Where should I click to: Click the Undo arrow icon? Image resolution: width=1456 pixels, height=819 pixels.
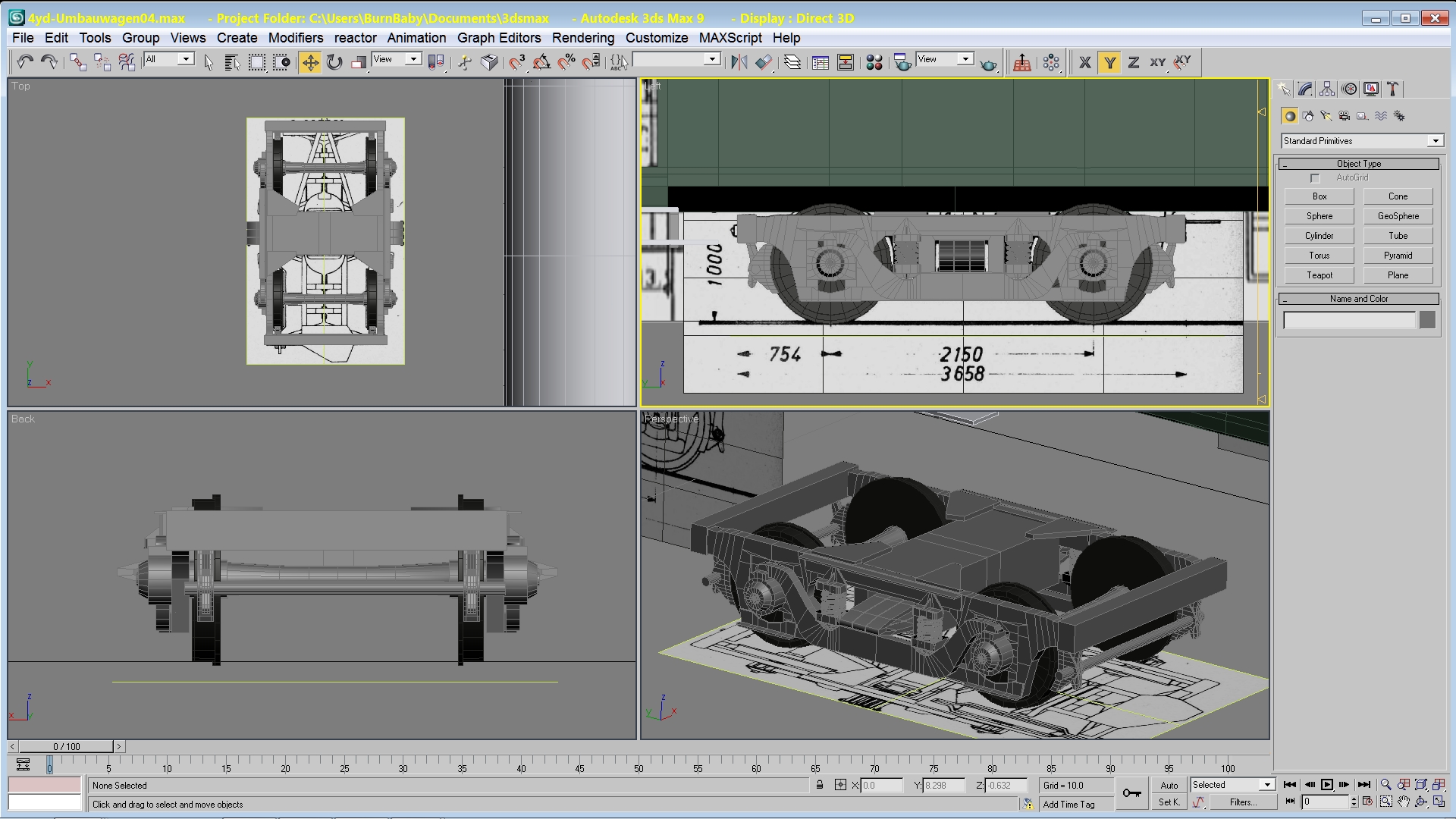25,62
